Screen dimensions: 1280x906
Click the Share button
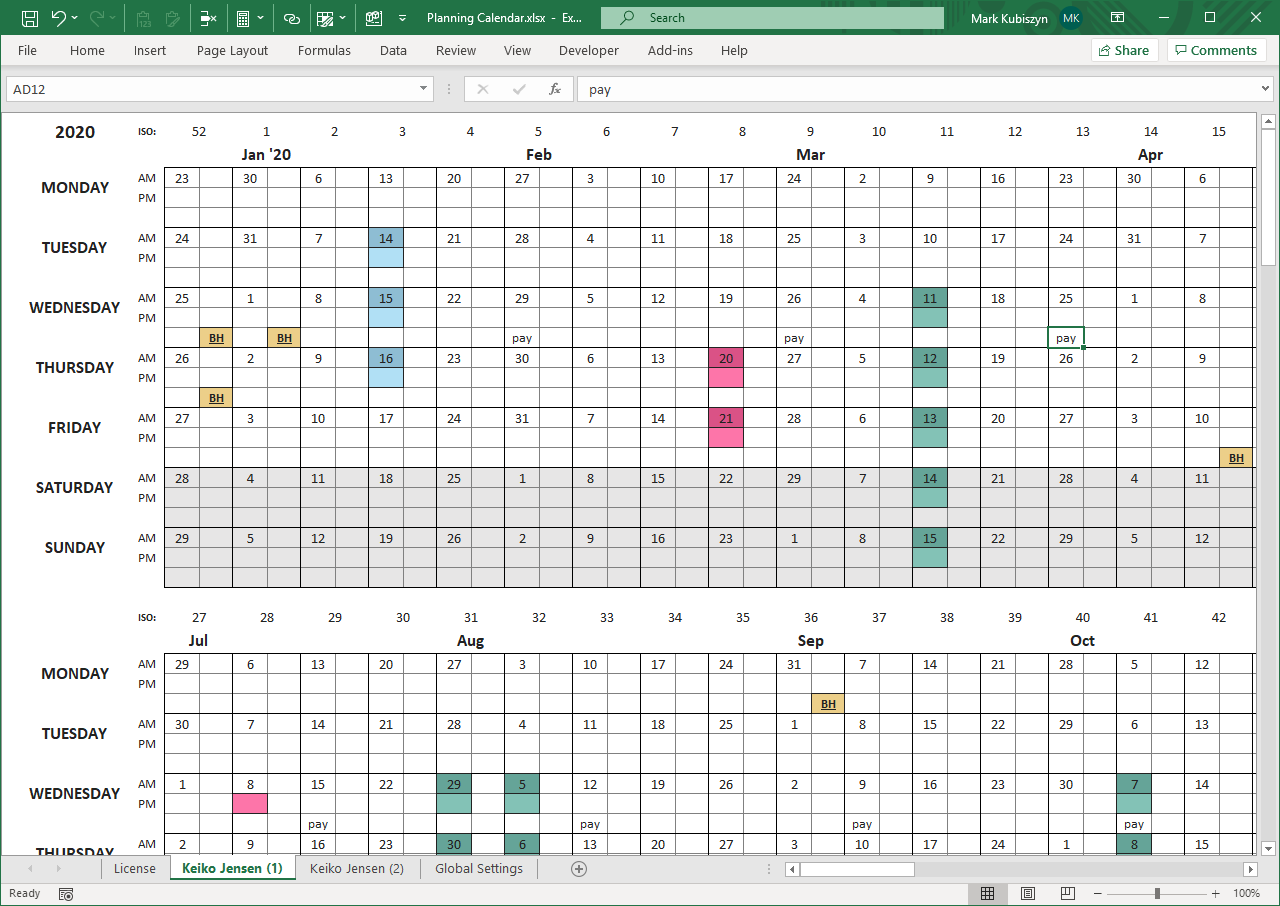click(x=1124, y=50)
